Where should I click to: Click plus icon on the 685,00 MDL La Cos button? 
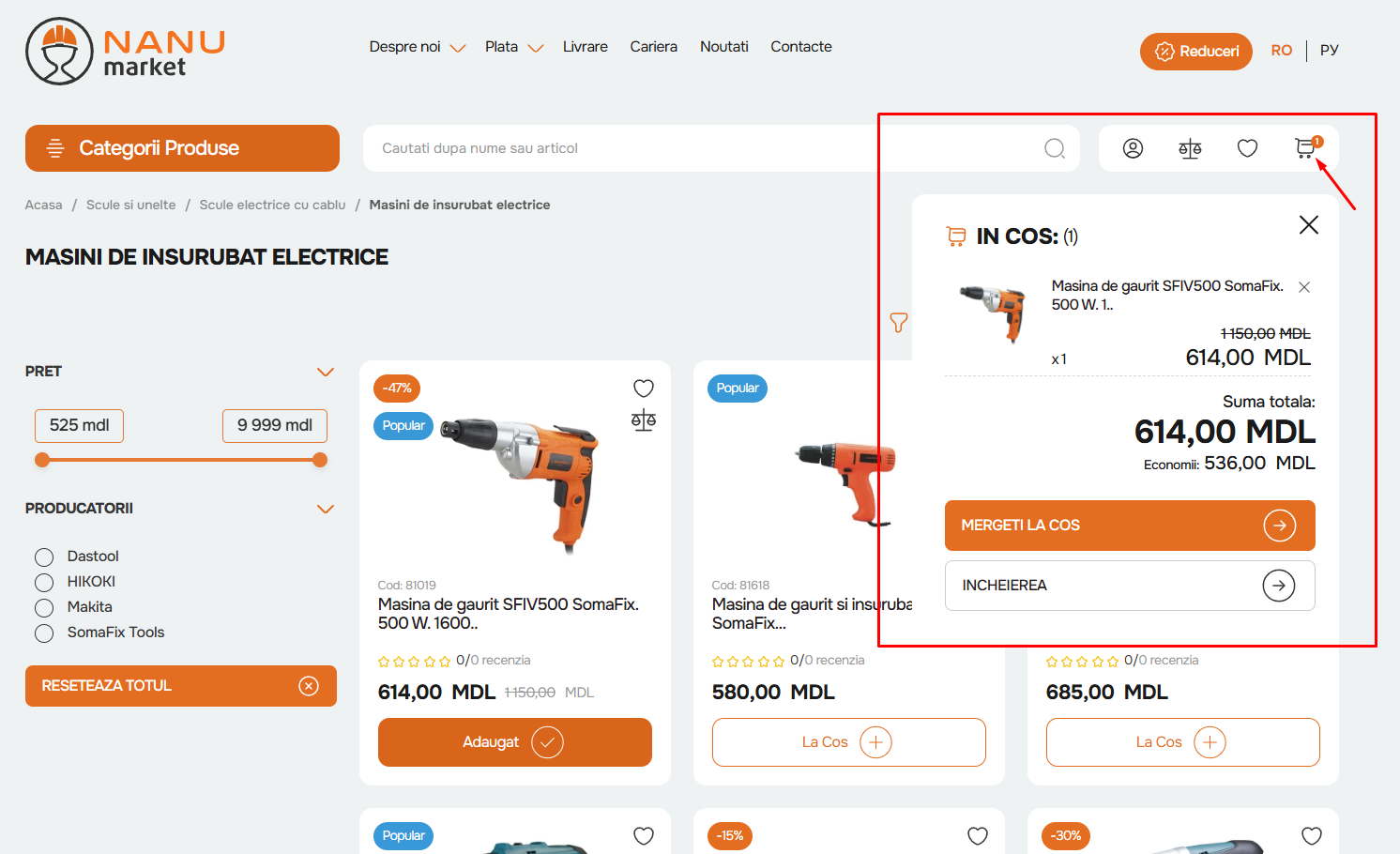tap(1210, 742)
